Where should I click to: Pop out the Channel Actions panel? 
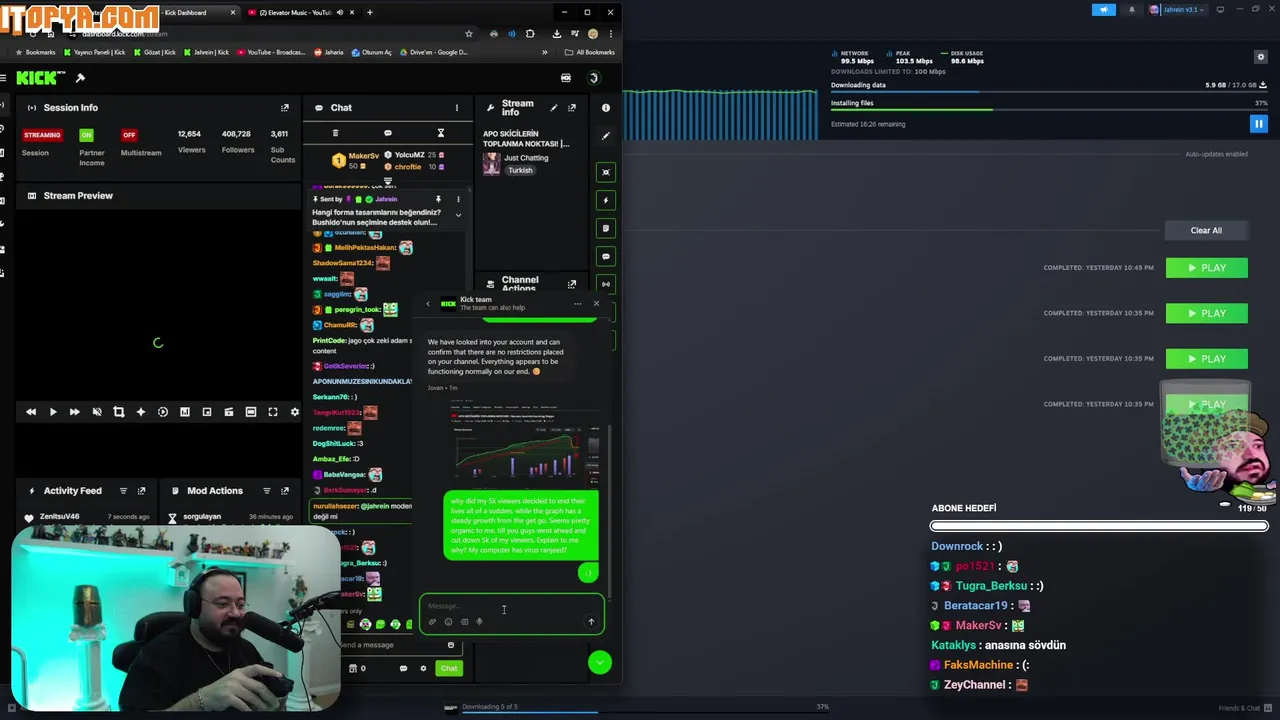tap(572, 284)
